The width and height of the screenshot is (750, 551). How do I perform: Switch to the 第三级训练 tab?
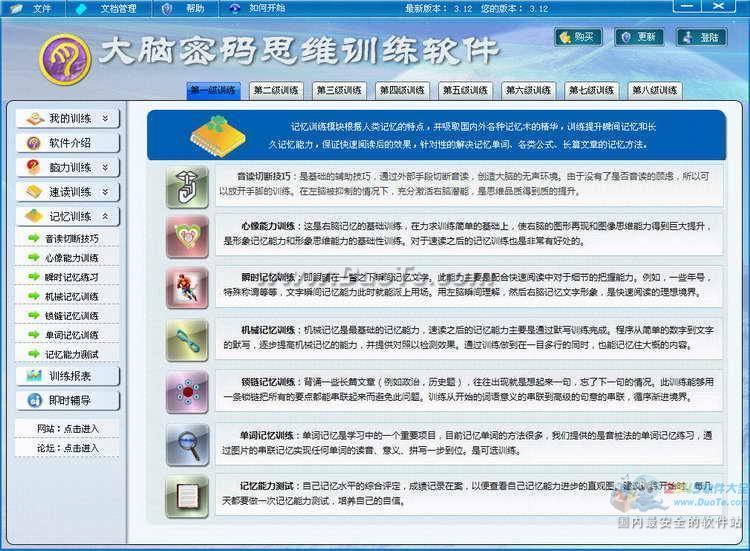point(339,91)
